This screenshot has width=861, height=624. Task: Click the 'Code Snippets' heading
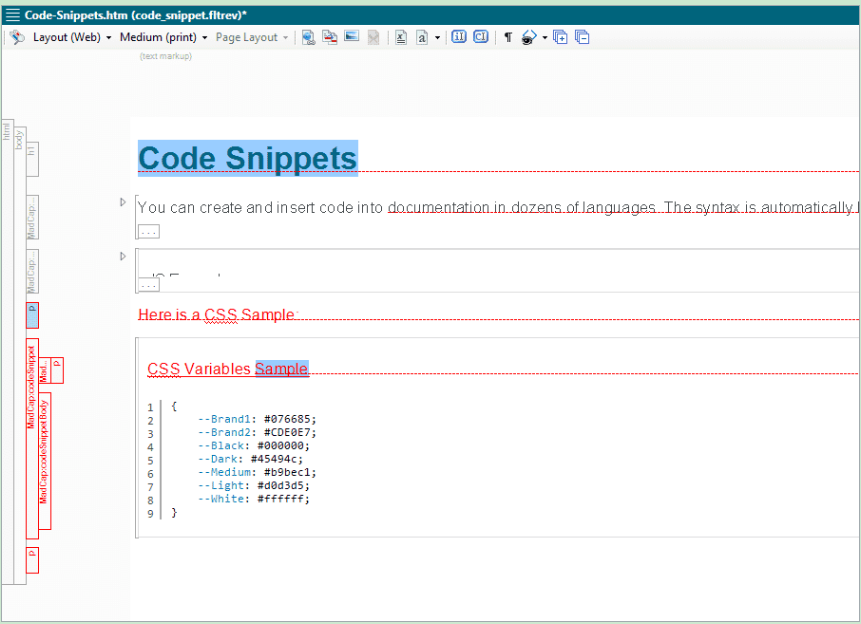pyautogui.click(x=248, y=158)
